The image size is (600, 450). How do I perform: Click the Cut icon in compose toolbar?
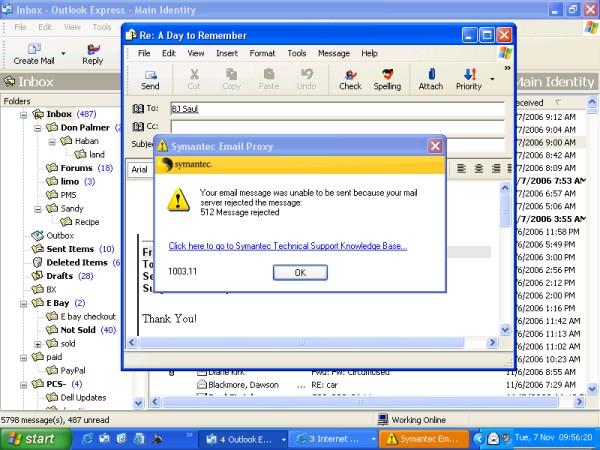tap(194, 80)
